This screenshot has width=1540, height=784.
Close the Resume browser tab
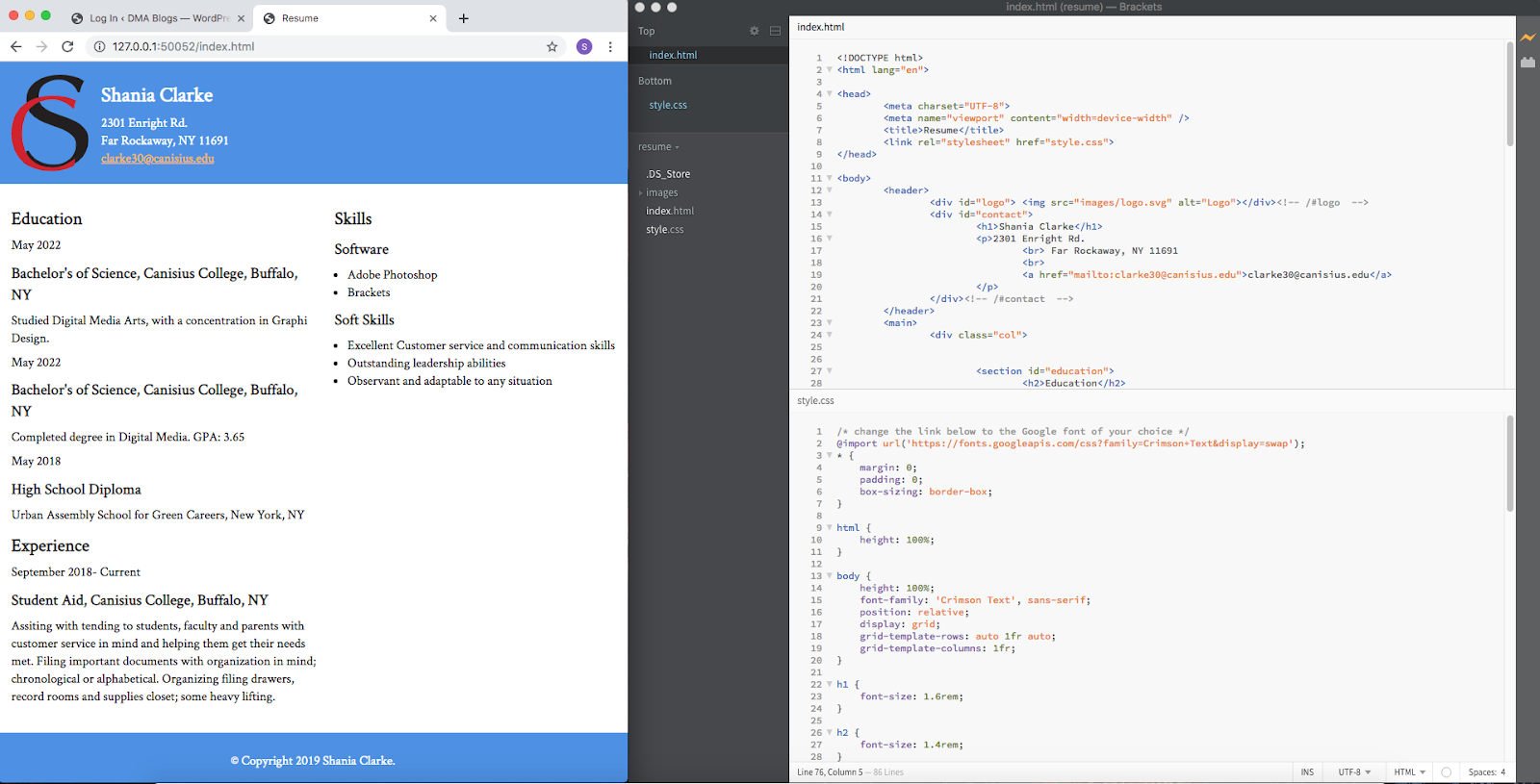click(433, 18)
